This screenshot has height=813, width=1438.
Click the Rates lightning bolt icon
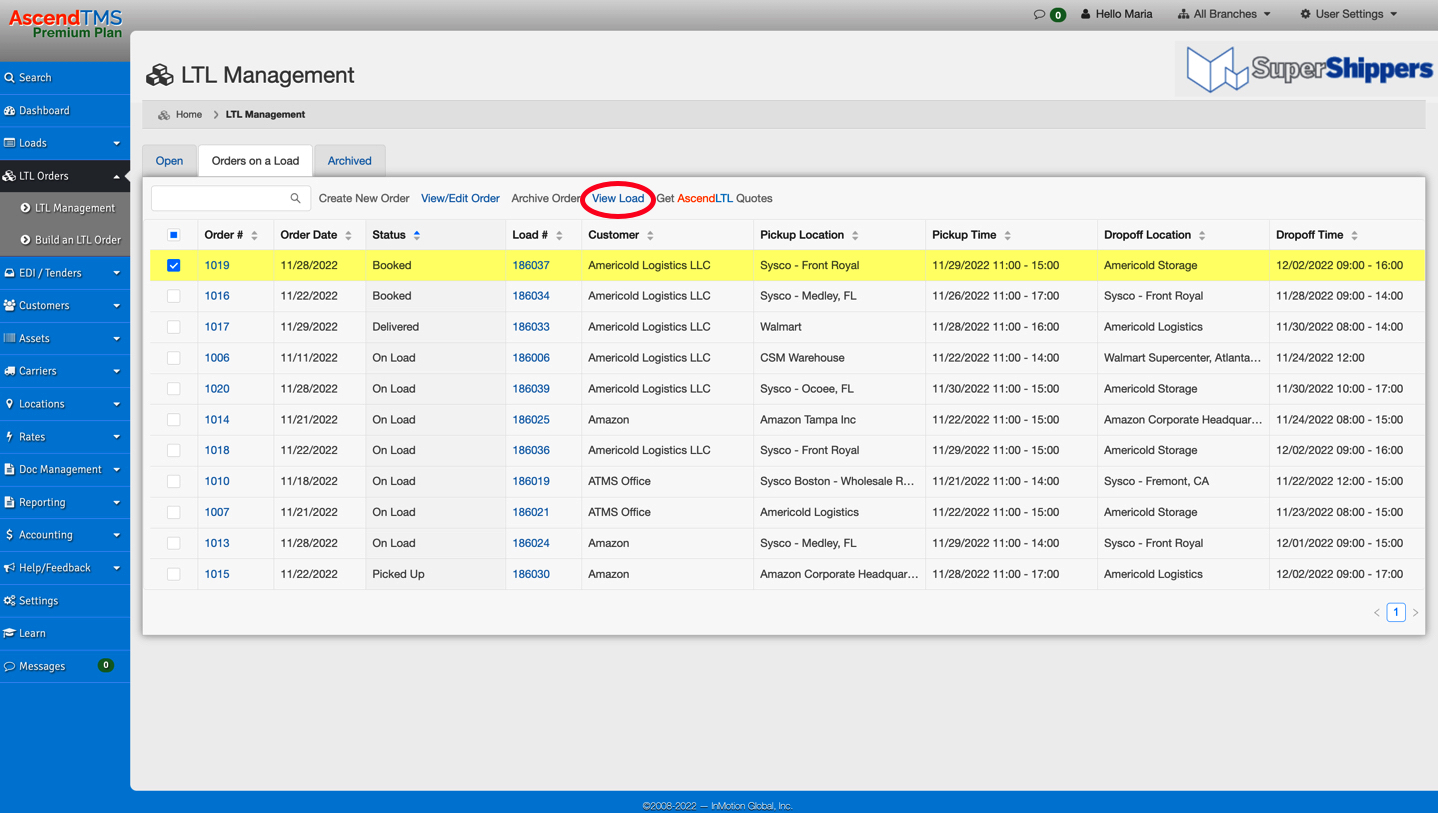point(9,436)
